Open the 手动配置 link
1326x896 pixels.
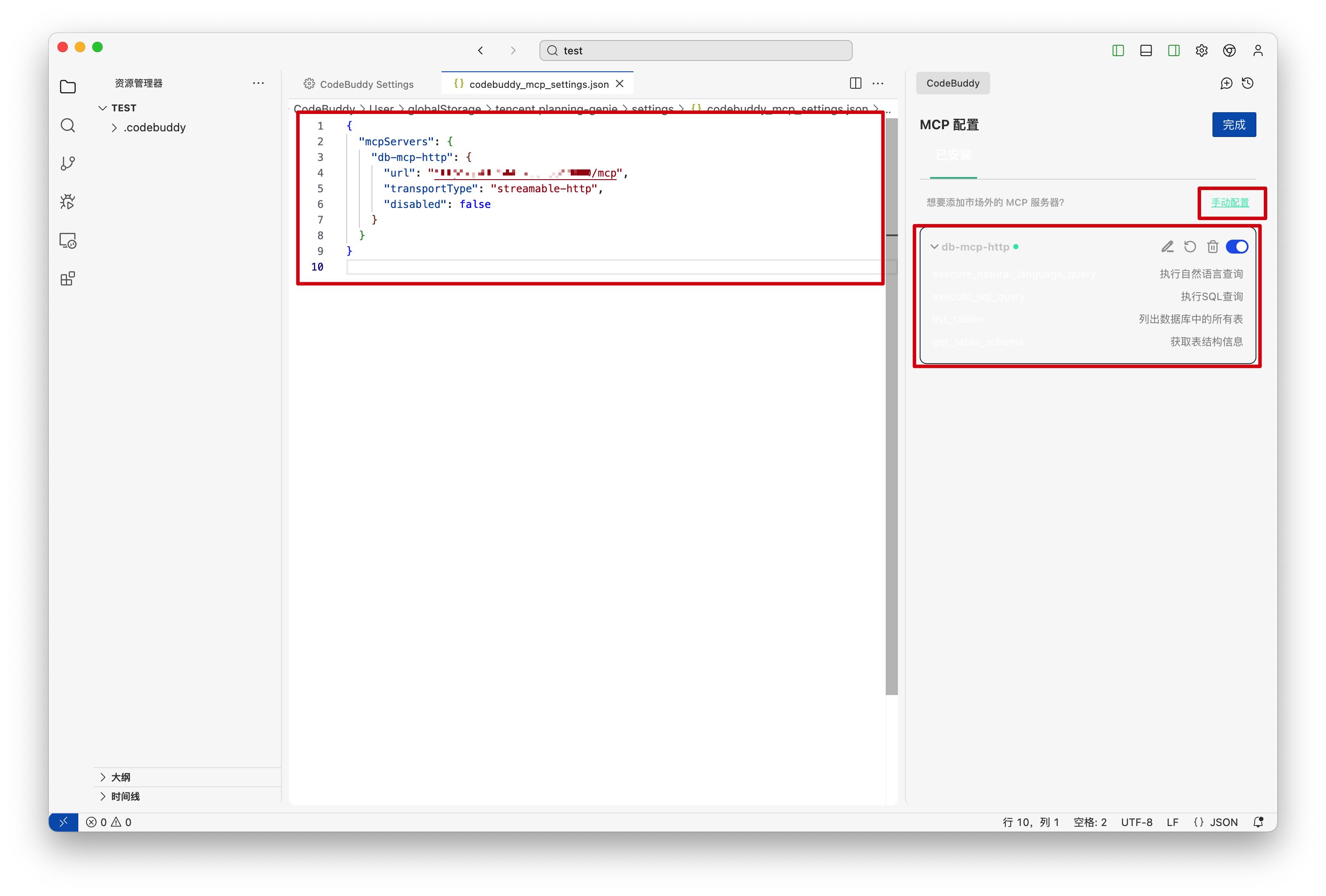point(1229,202)
